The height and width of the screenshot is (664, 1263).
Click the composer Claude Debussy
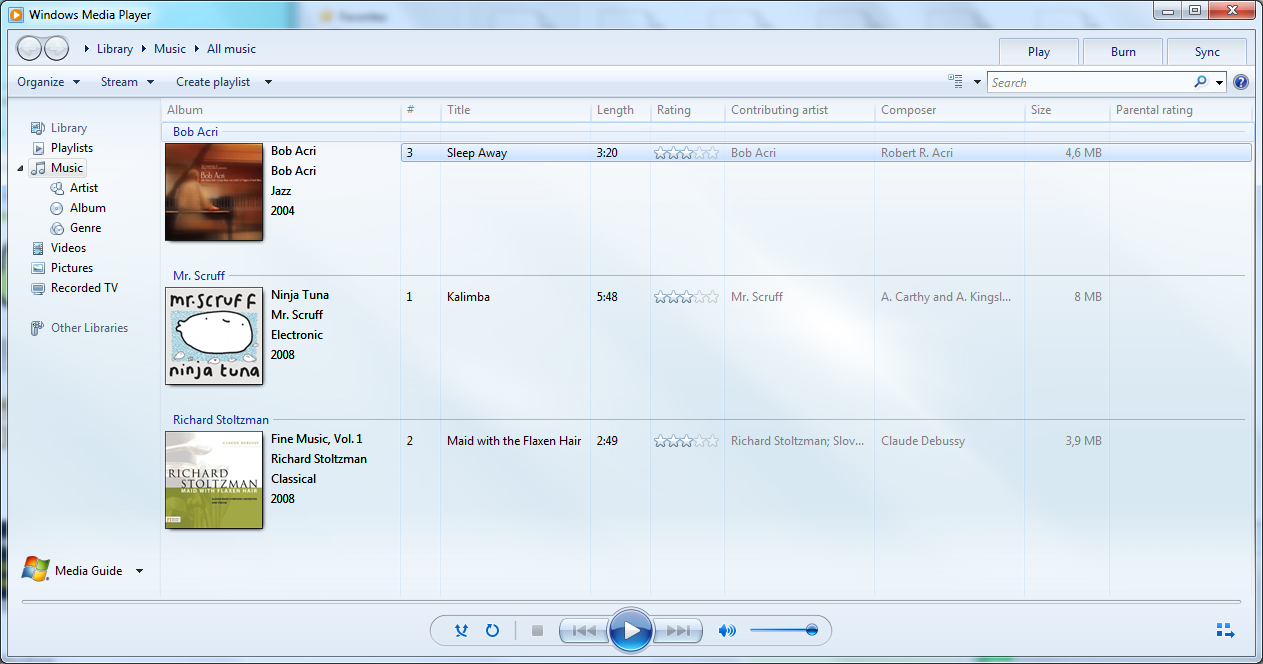coord(923,441)
